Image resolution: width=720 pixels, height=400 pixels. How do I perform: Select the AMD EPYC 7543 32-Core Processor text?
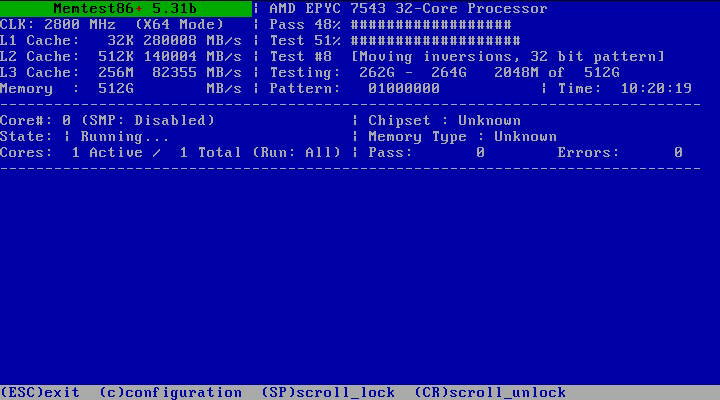pos(408,8)
